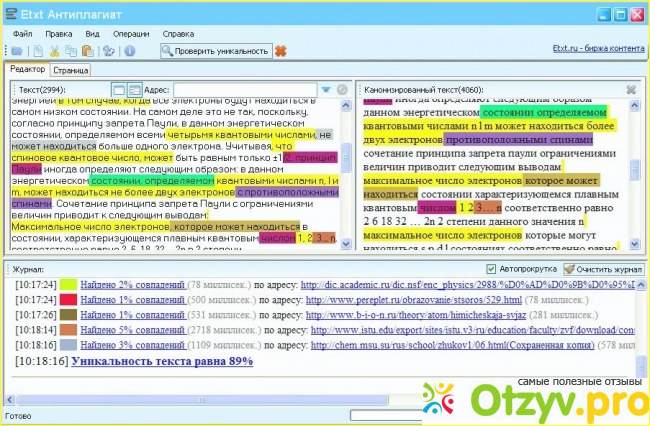Open the Правка menu
The height and width of the screenshot is (426, 650).
(59, 33)
